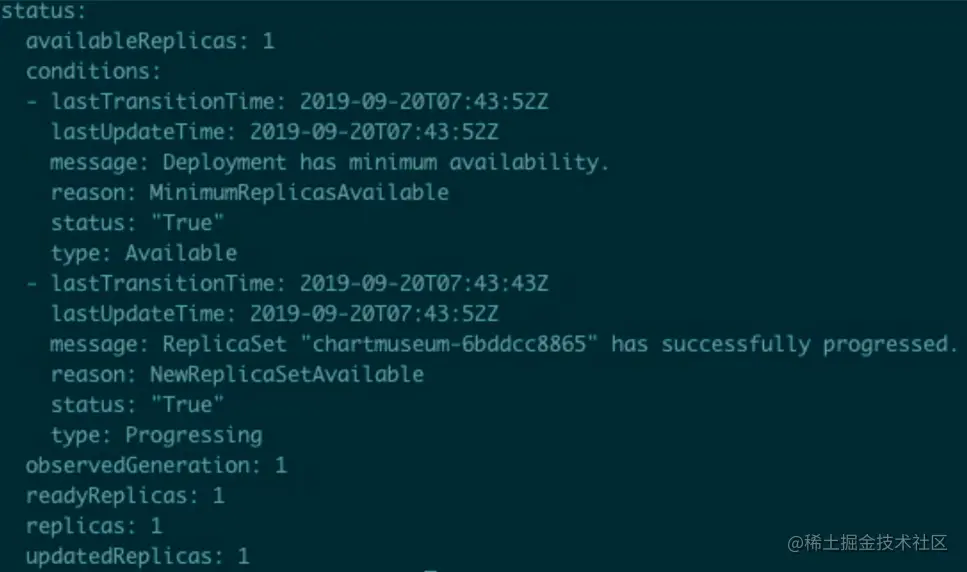The image size is (967, 572).
Task: Click the availableReplicas: 1 line
Action: tap(150, 41)
